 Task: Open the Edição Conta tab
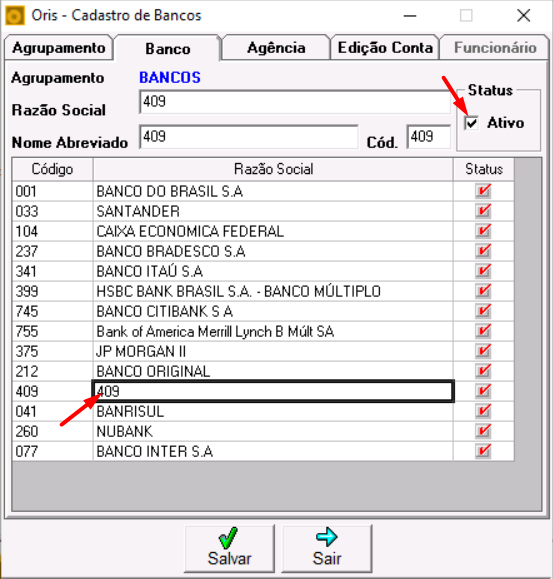[x=385, y=48]
